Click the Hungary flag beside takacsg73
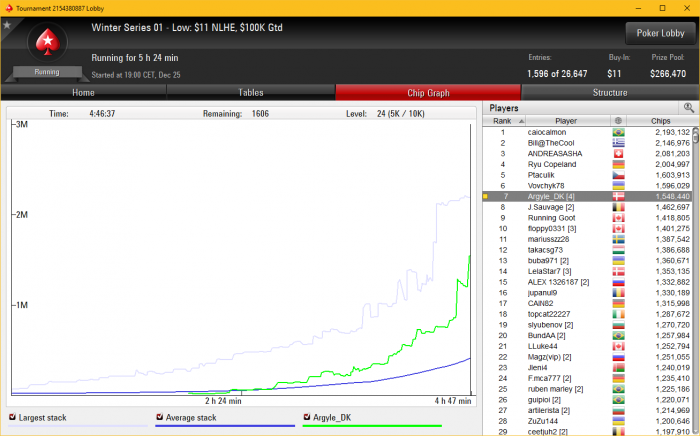Image resolution: width=700 pixels, height=436 pixels. pos(618,250)
